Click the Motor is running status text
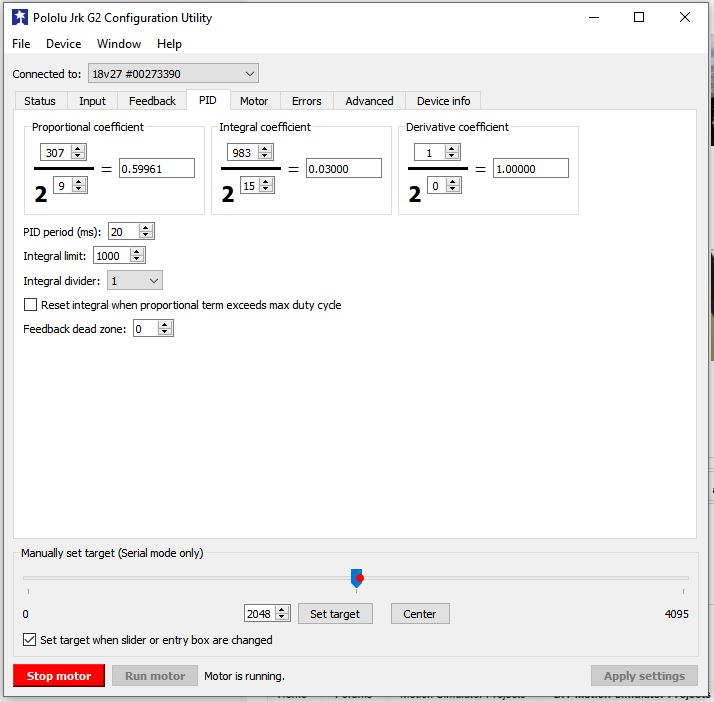Image resolution: width=714 pixels, height=702 pixels. (245, 676)
